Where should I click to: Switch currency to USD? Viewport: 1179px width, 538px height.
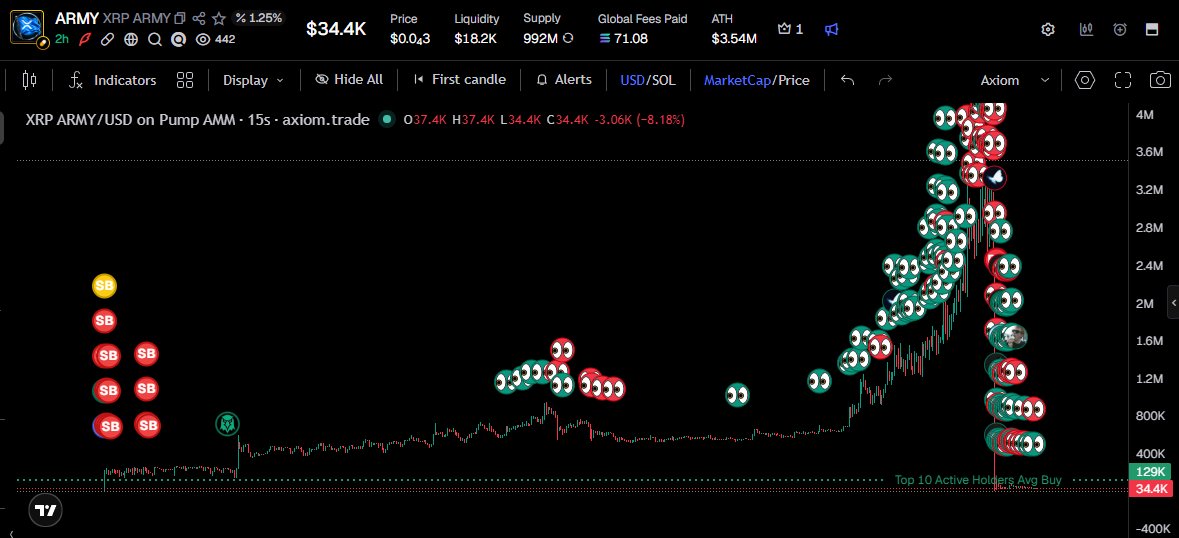[x=632, y=80]
